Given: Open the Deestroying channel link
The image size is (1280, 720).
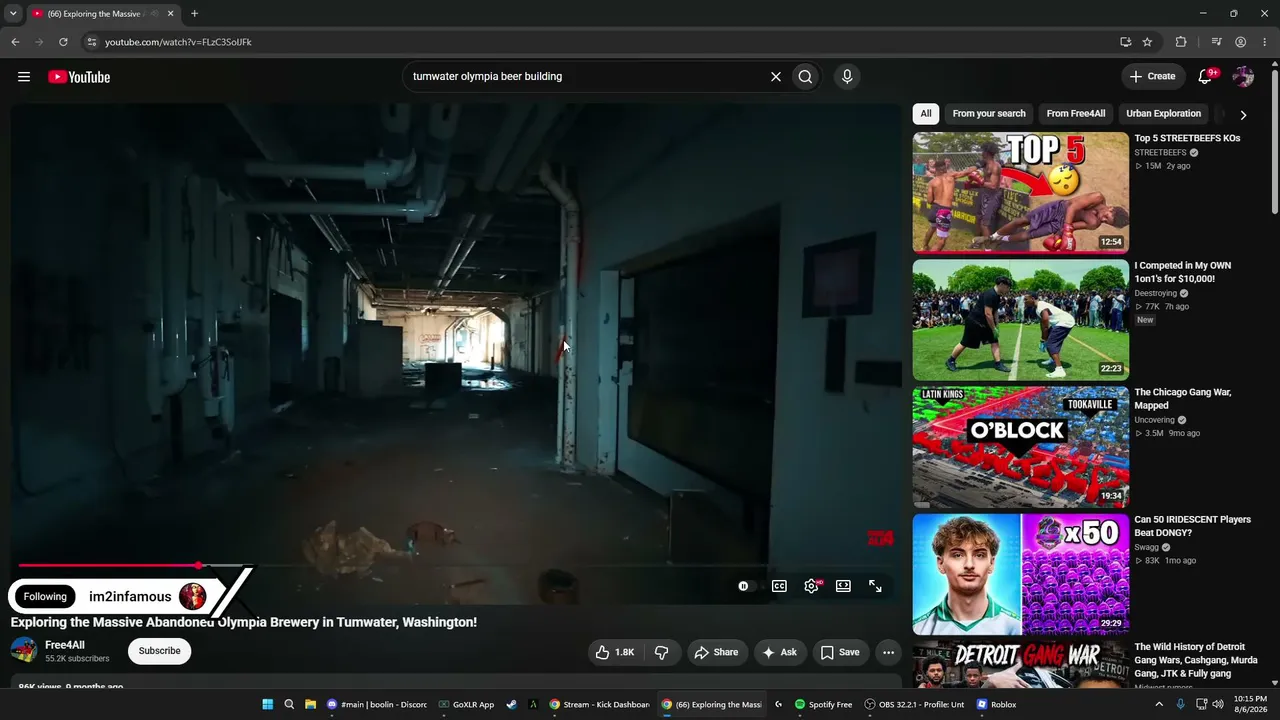Looking at the screenshot, I should coord(1156,294).
